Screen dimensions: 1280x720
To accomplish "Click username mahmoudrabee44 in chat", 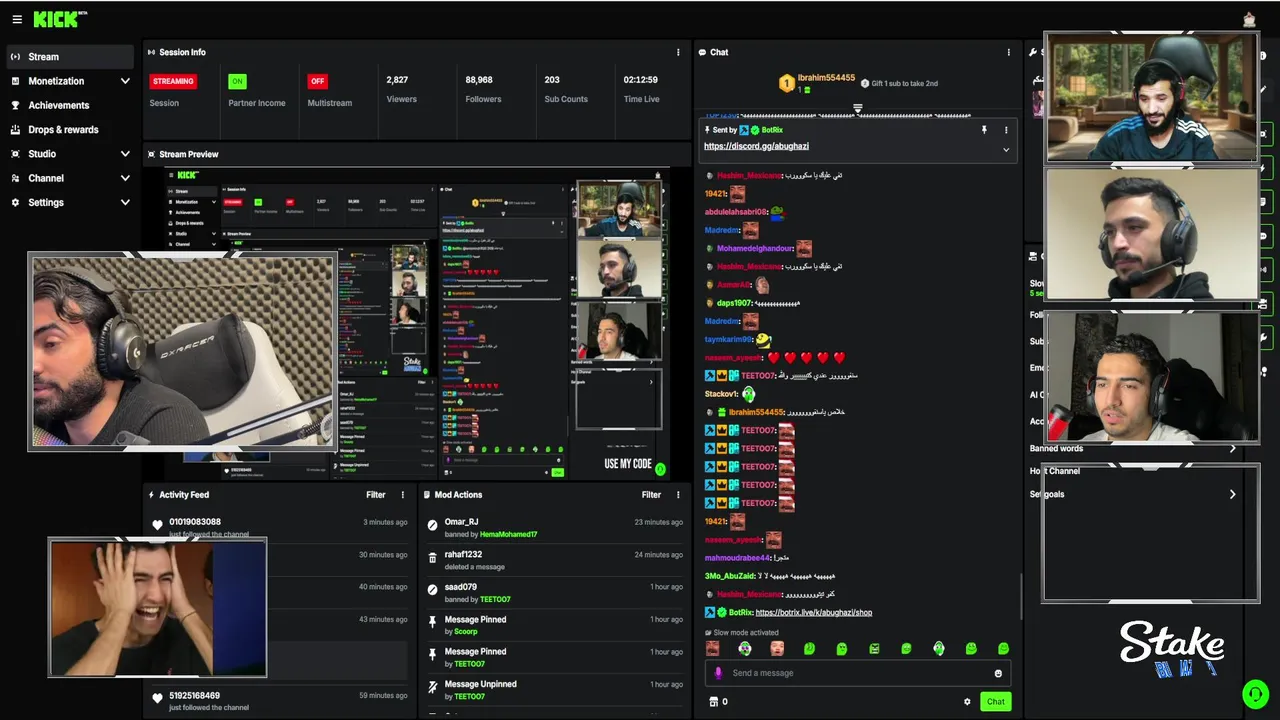I will pos(737,558).
